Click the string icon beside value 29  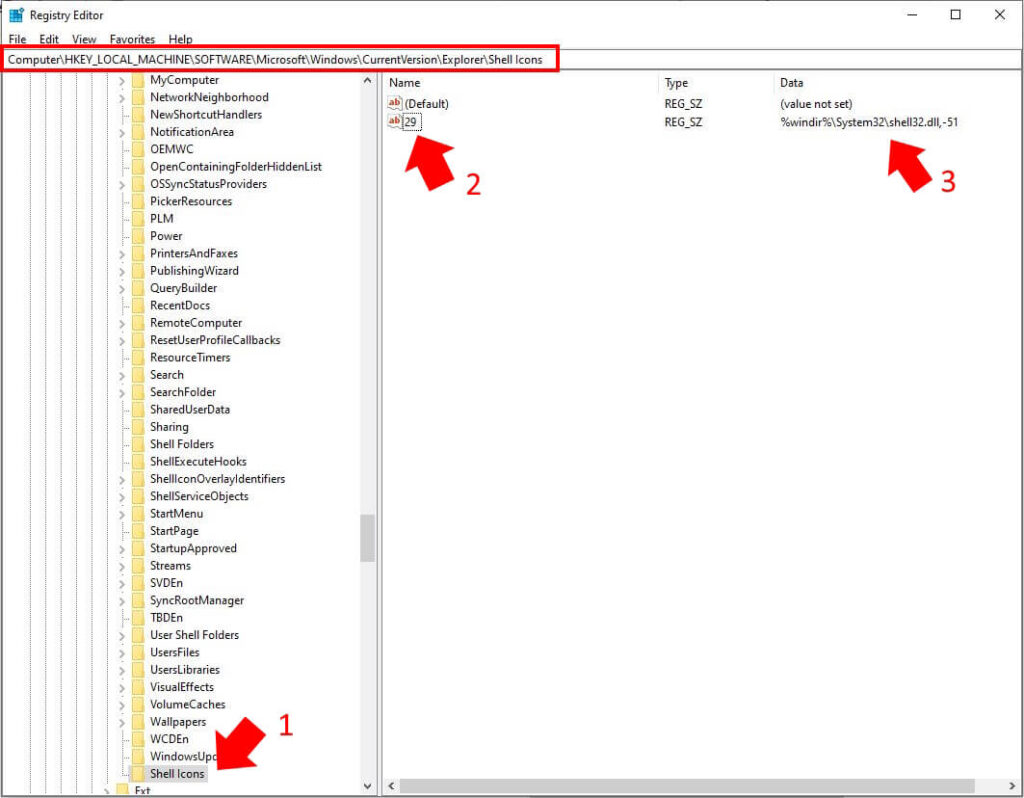pyautogui.click(x=394, y=122)
